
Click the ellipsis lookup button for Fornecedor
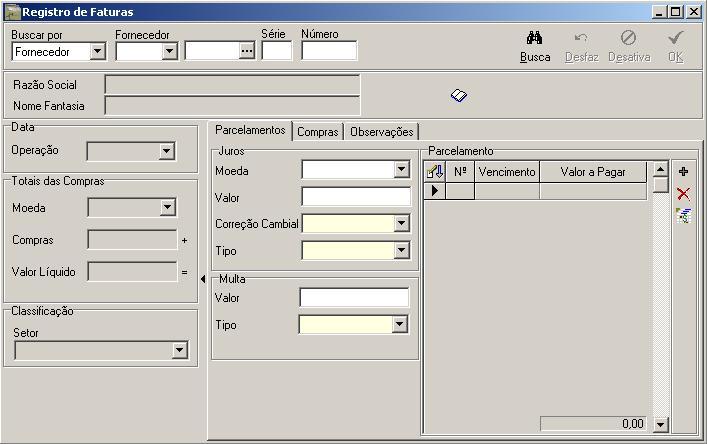[247, 51]
